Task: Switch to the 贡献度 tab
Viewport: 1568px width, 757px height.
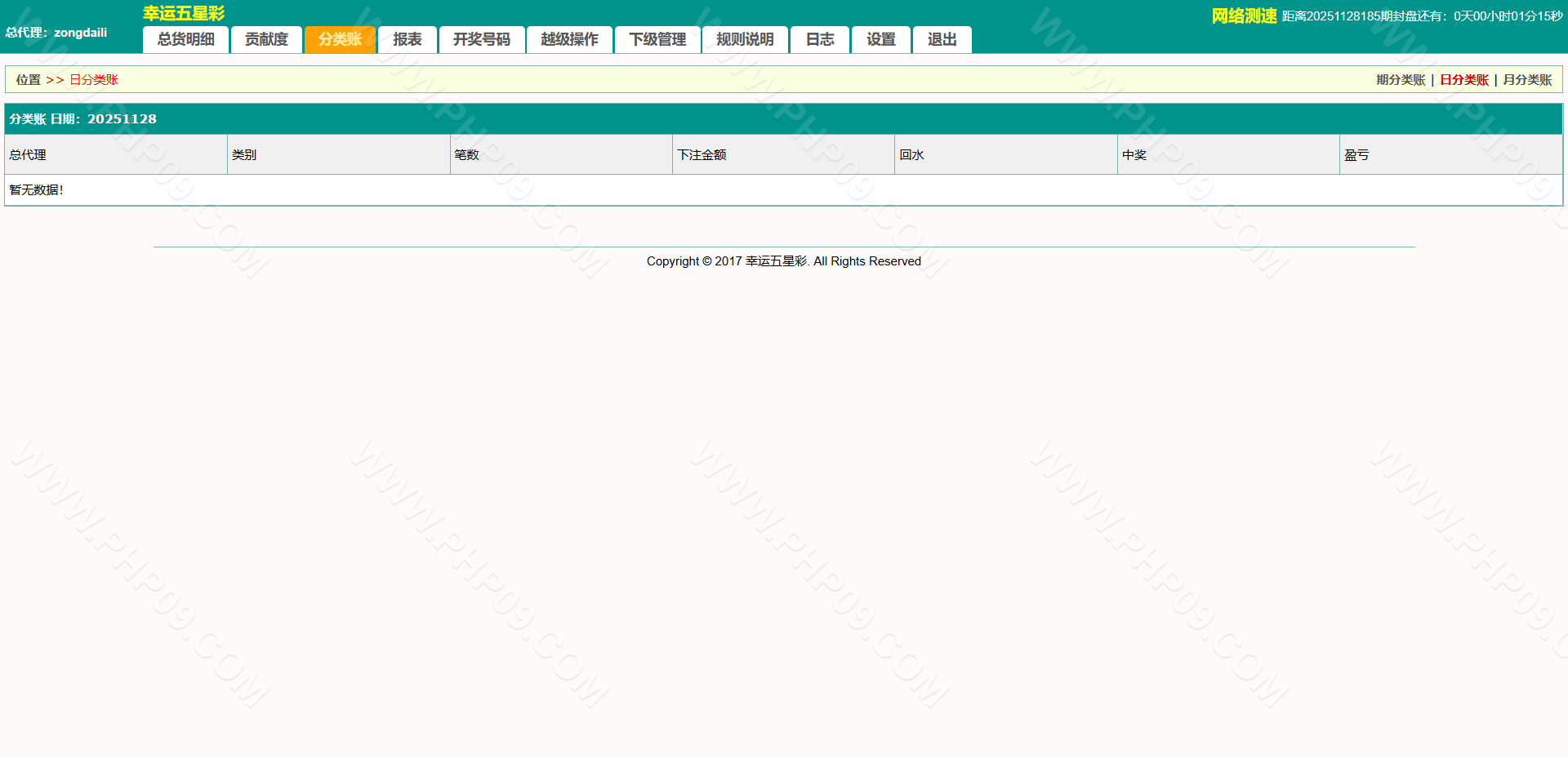Action: point(266,39)
